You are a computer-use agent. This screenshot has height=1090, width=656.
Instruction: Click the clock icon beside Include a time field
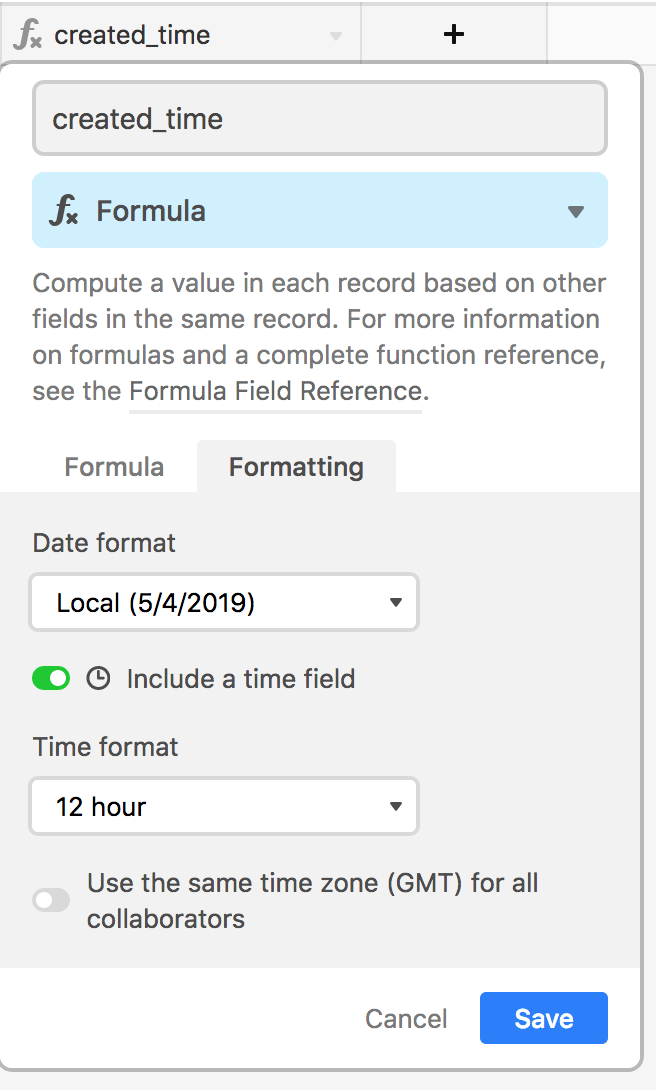pyautogui.click(x=98, y=679)
